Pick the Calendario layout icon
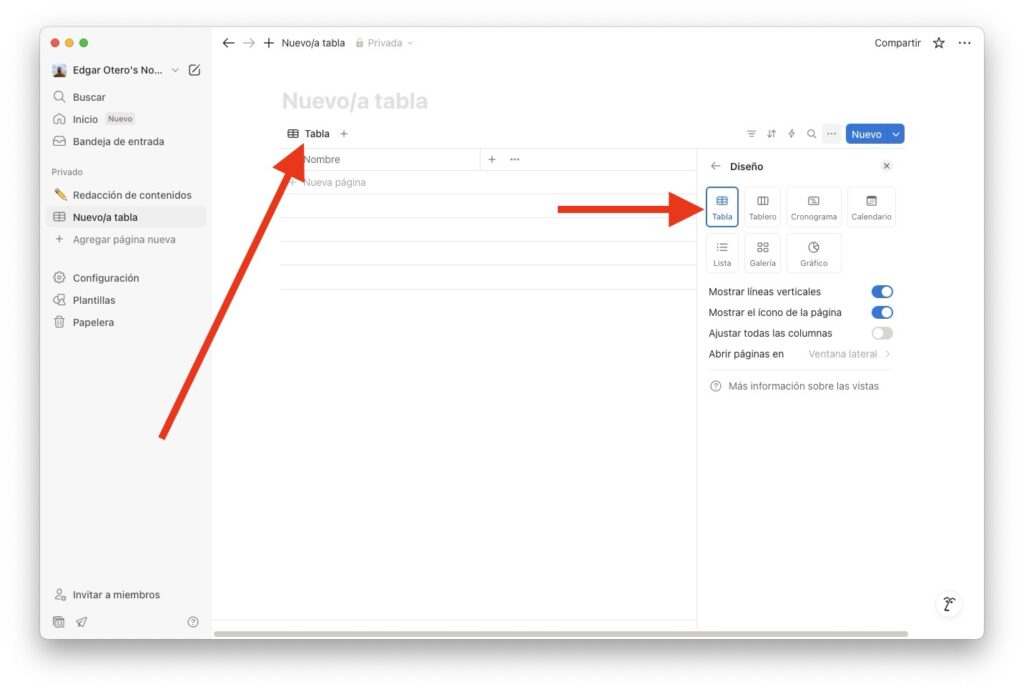This screenshot has width=1024, height=692. click(x=871, y=207)
